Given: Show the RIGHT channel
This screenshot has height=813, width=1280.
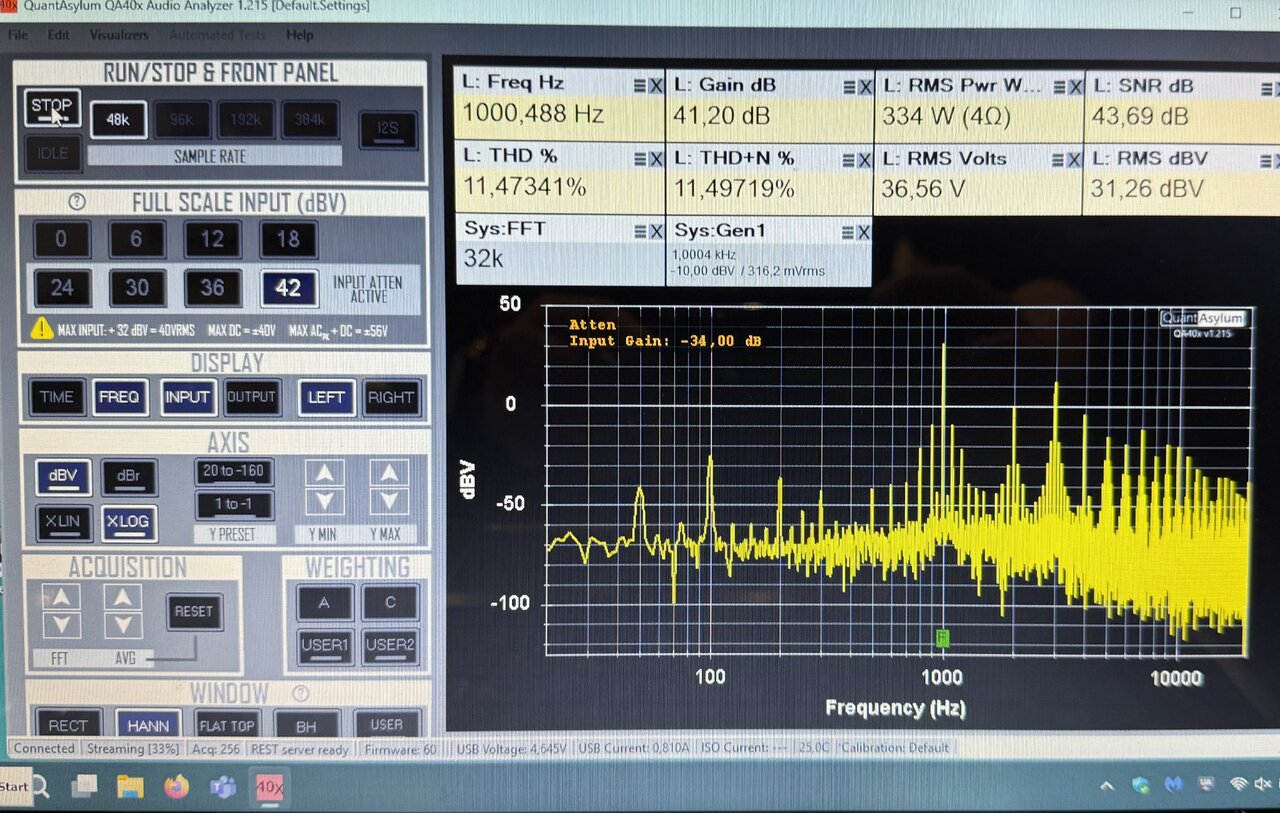Looking at the screenshot, I should coord(391,397).
